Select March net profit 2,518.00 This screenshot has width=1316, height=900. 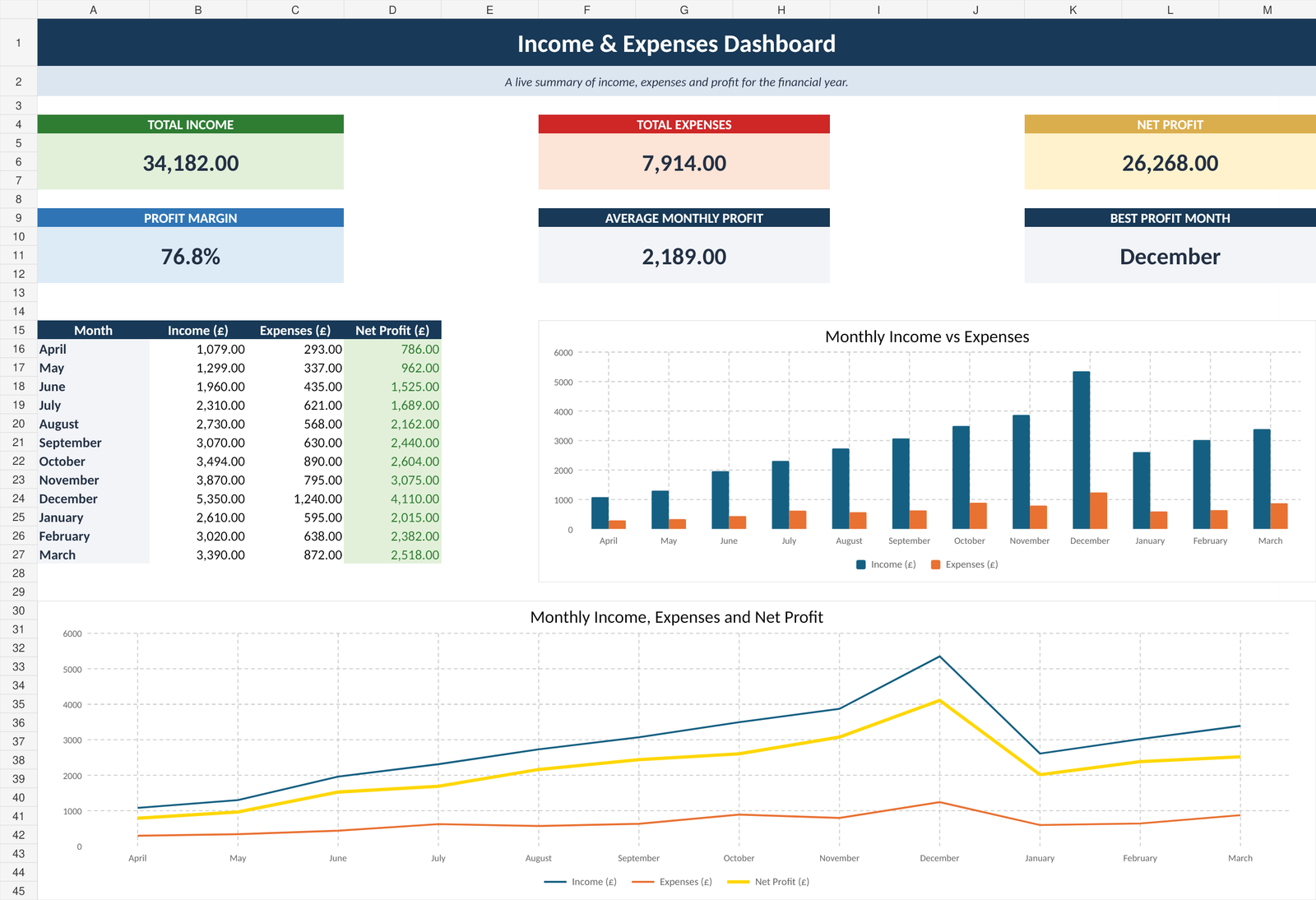coord(392,554)
